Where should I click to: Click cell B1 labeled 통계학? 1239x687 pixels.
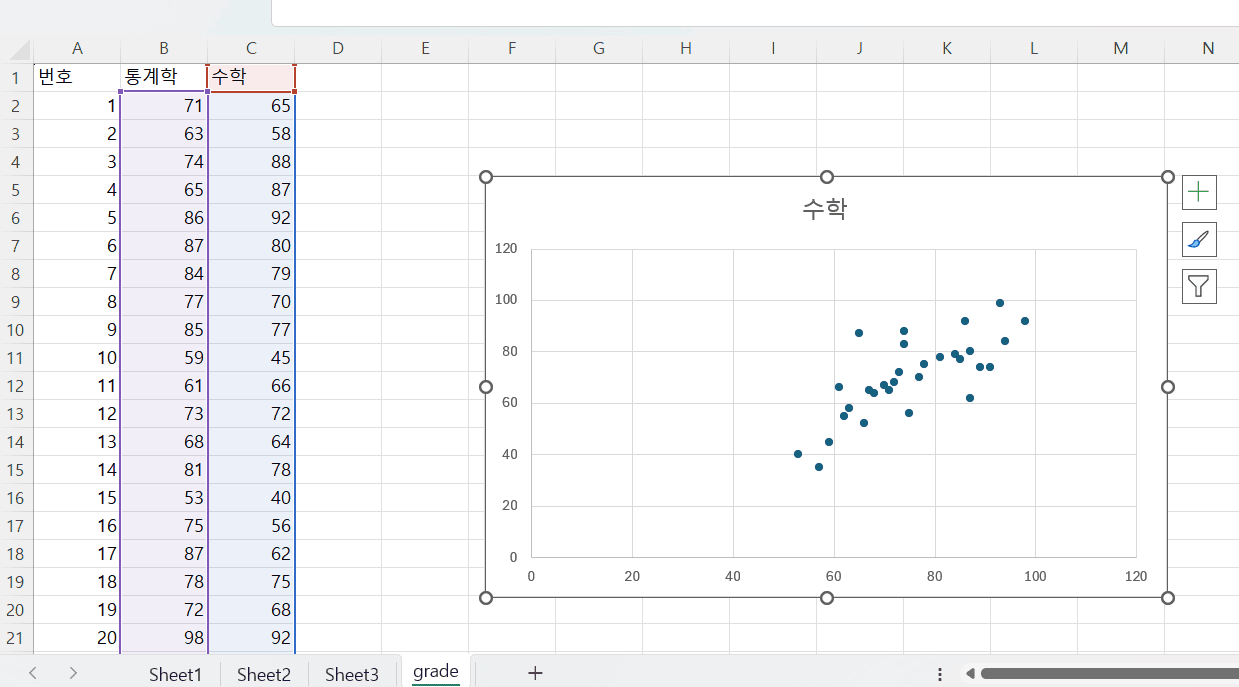coord(164,77)
